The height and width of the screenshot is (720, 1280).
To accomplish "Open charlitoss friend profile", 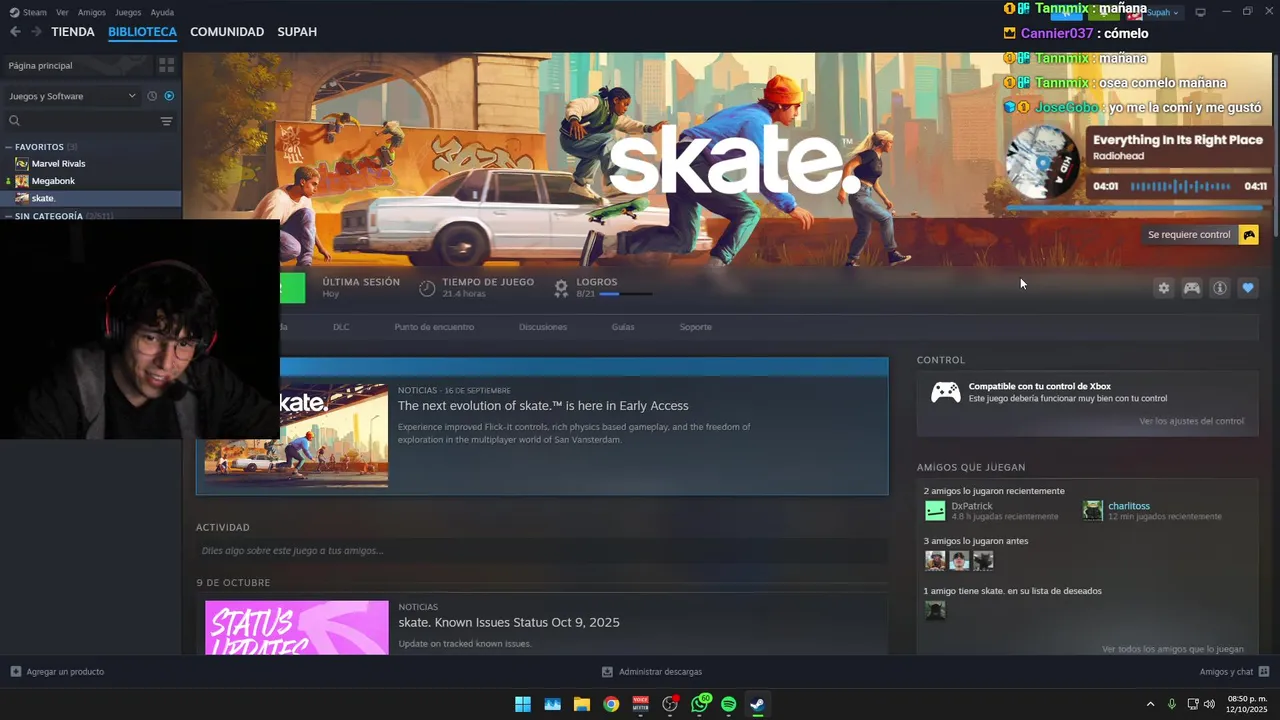I will click(1129, 506).
